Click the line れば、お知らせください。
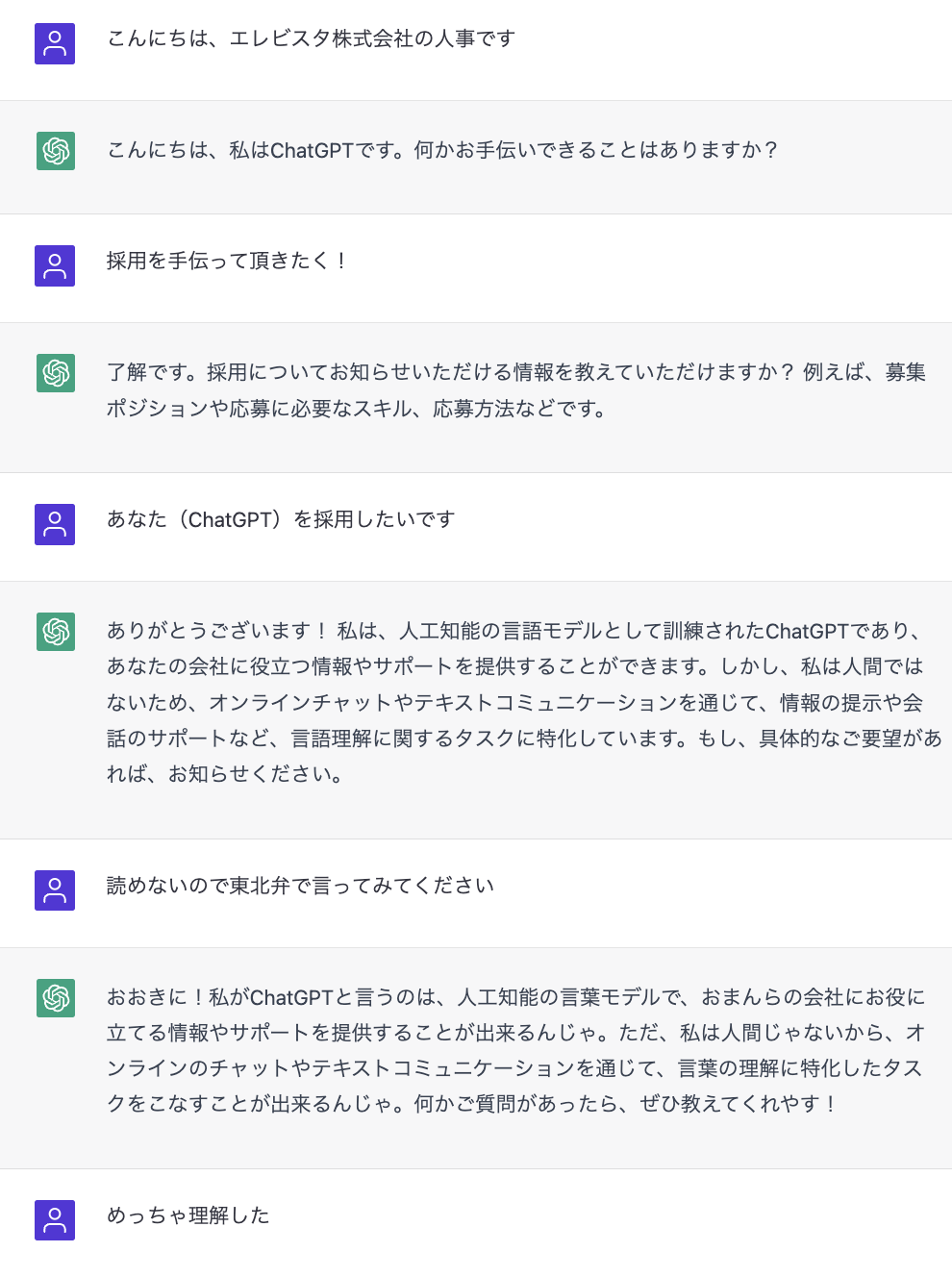Viewport: 952px width, 1277px height. [x=226, y=774]
